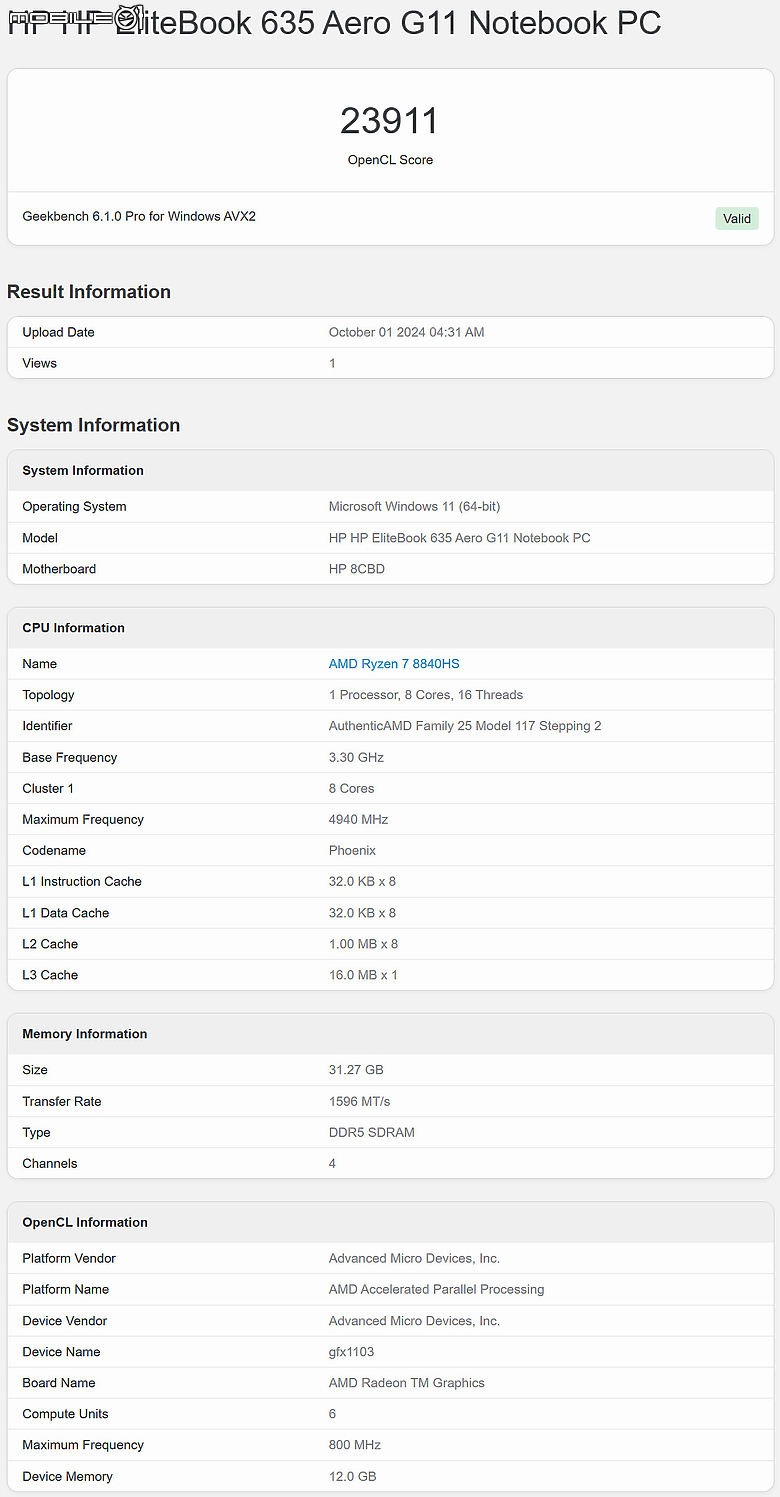
Task: Select L2 cache value 1.00 MB x 8
Action: tap(363, 944)
